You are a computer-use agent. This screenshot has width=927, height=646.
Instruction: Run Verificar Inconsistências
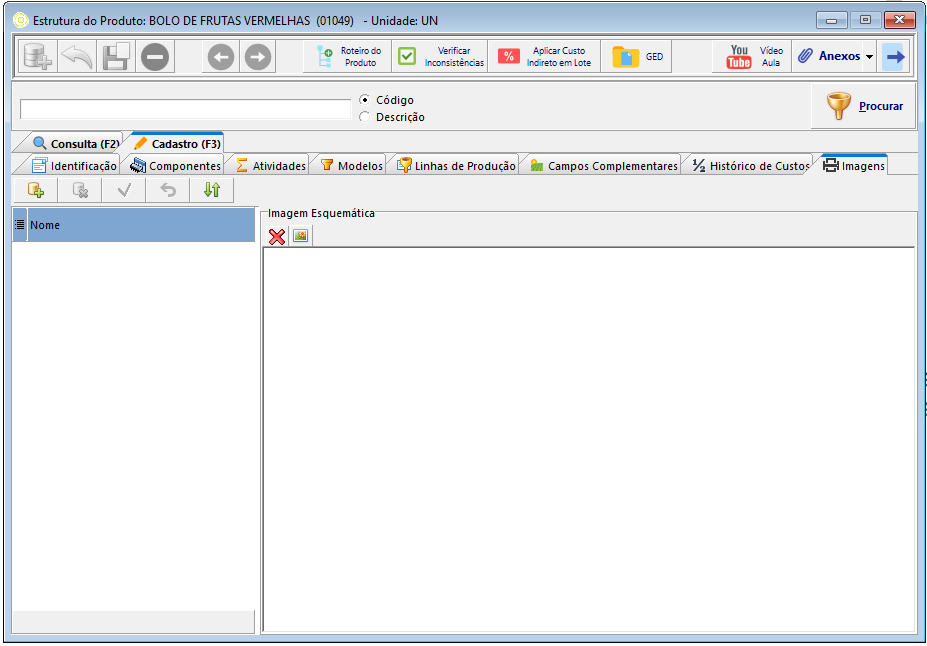pos(440,57)
